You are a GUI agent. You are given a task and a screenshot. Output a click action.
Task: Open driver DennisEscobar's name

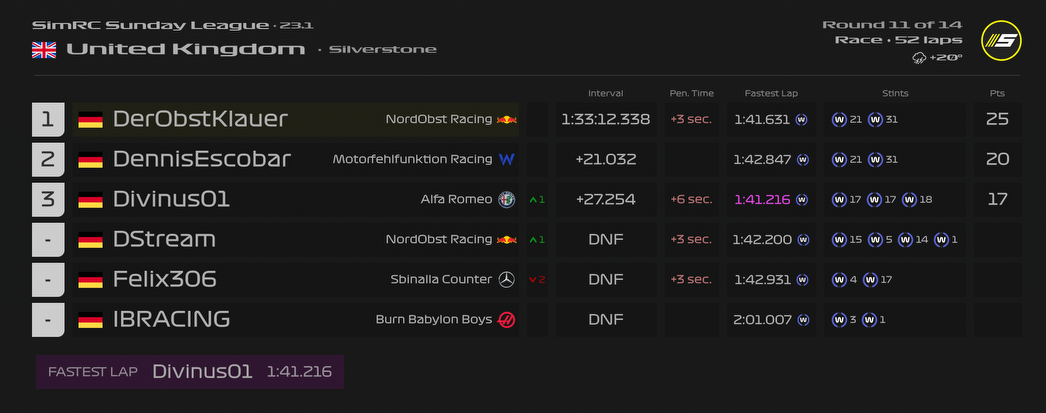[202, 159]
